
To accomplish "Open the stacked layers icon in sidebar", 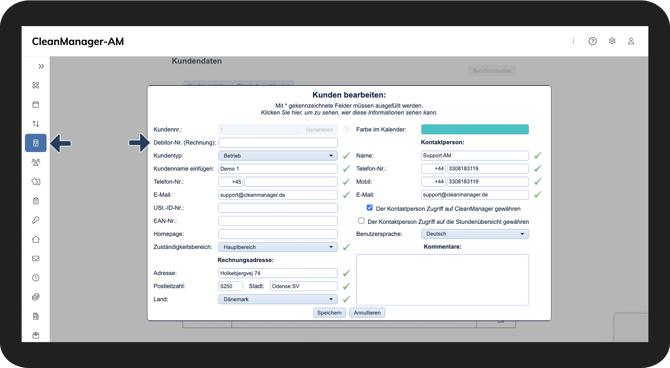I will click(x=36, y=297).
